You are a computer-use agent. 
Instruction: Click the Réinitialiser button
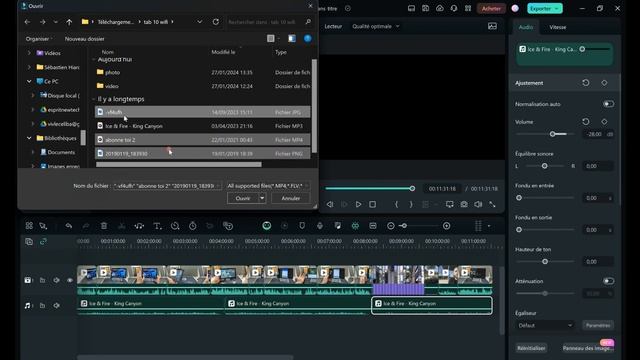pos(531,348)
